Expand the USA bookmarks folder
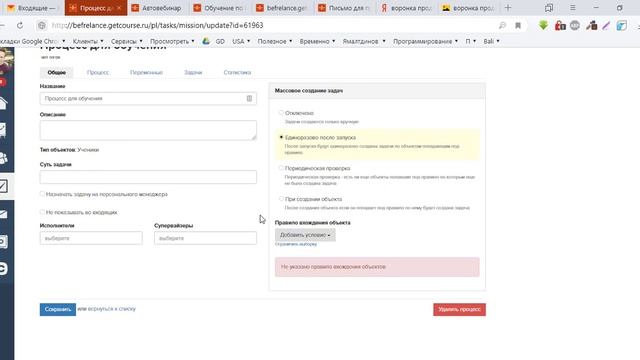Screen dimensions: 640x360 pos(241,41)
